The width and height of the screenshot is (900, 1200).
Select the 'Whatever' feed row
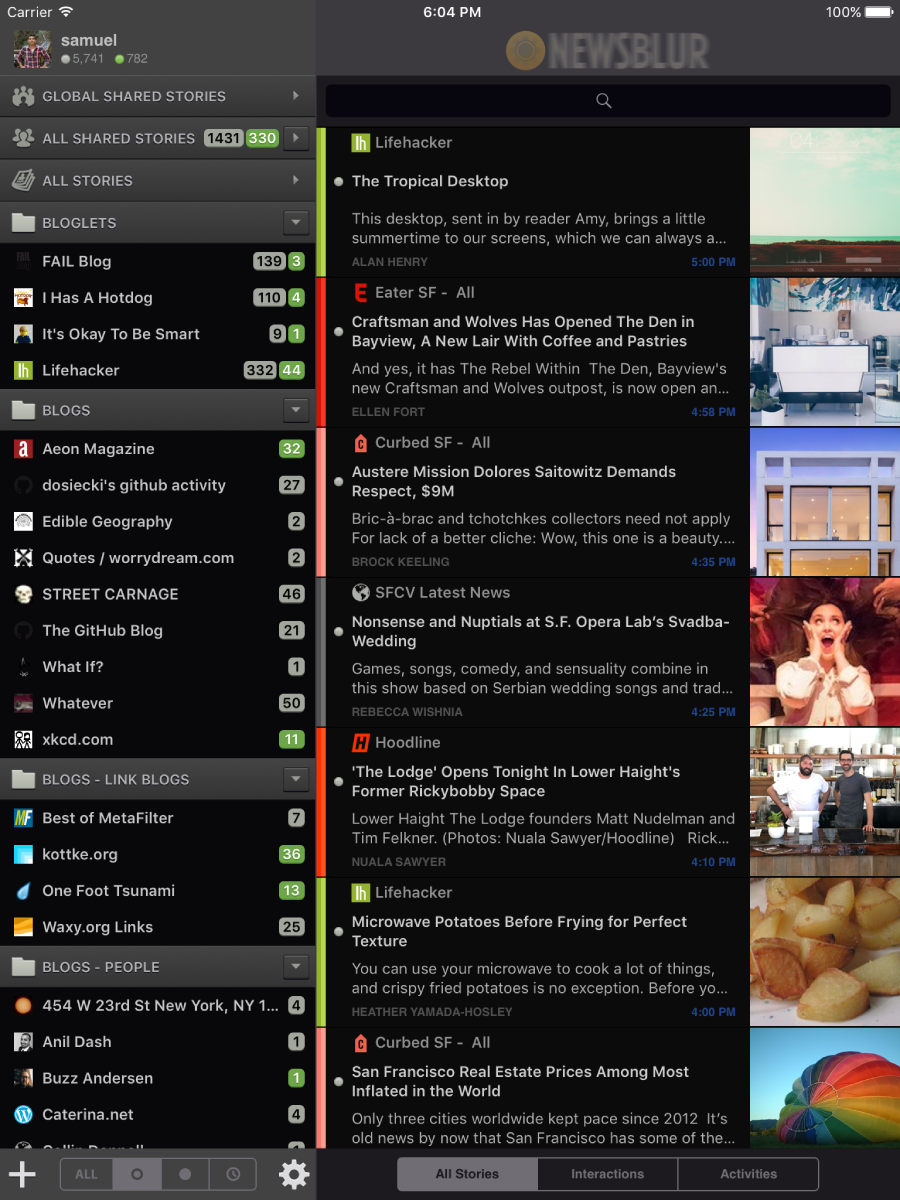[158, 703]
